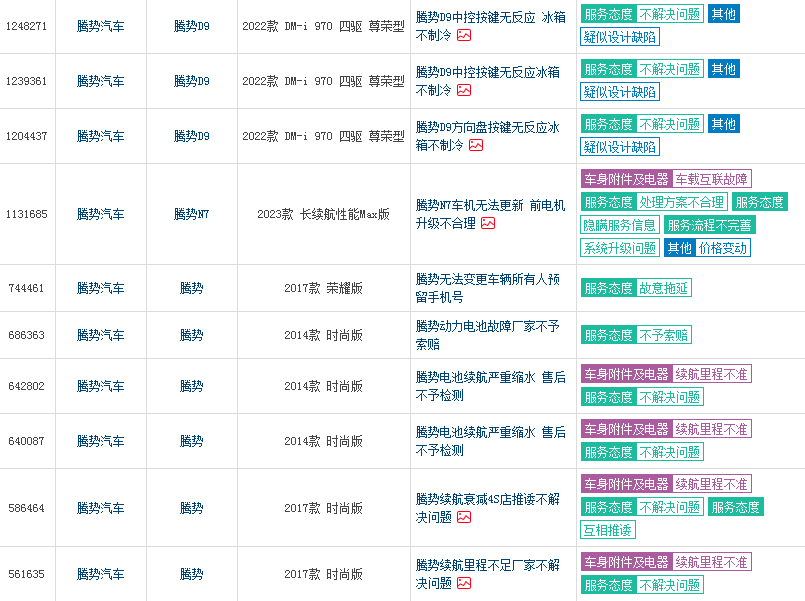The image size is (805, 601).
Task: Select complaint number 744461
Action: click(x=26, y=288)
